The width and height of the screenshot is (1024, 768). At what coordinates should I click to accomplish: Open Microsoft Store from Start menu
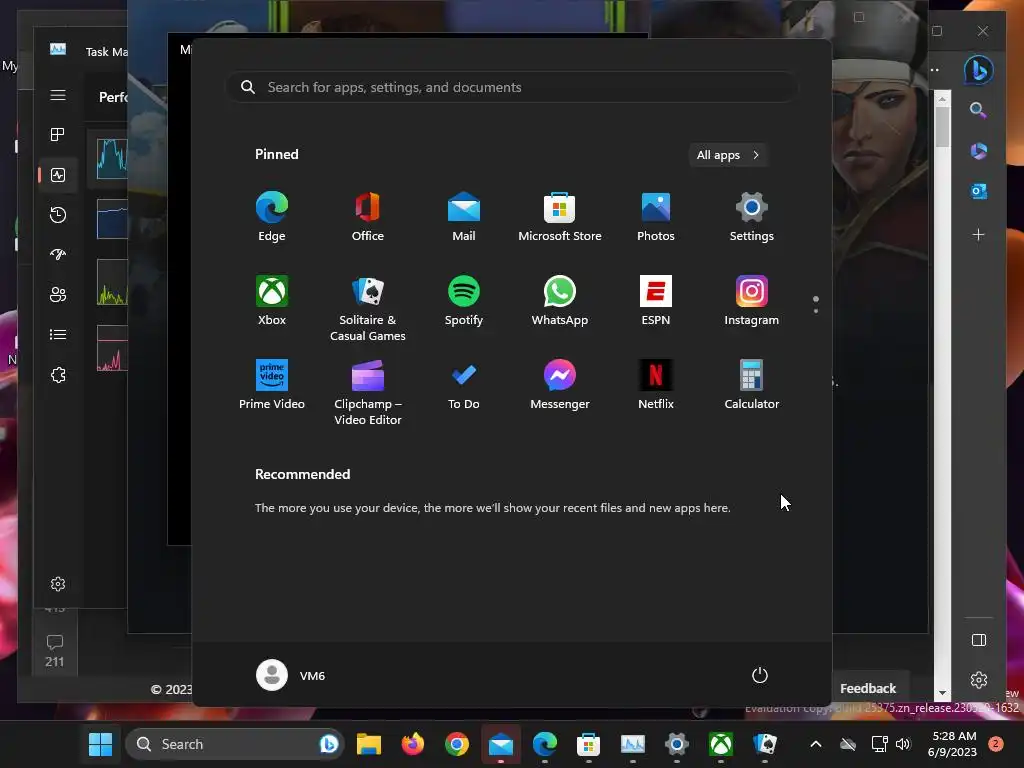click(560, 217)
